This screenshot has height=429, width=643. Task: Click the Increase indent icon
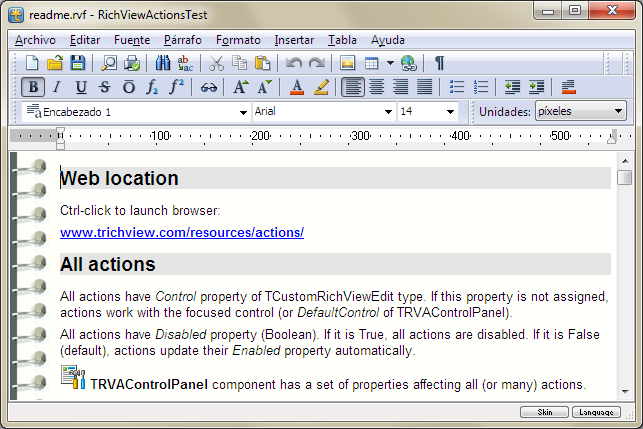(537, 87)
